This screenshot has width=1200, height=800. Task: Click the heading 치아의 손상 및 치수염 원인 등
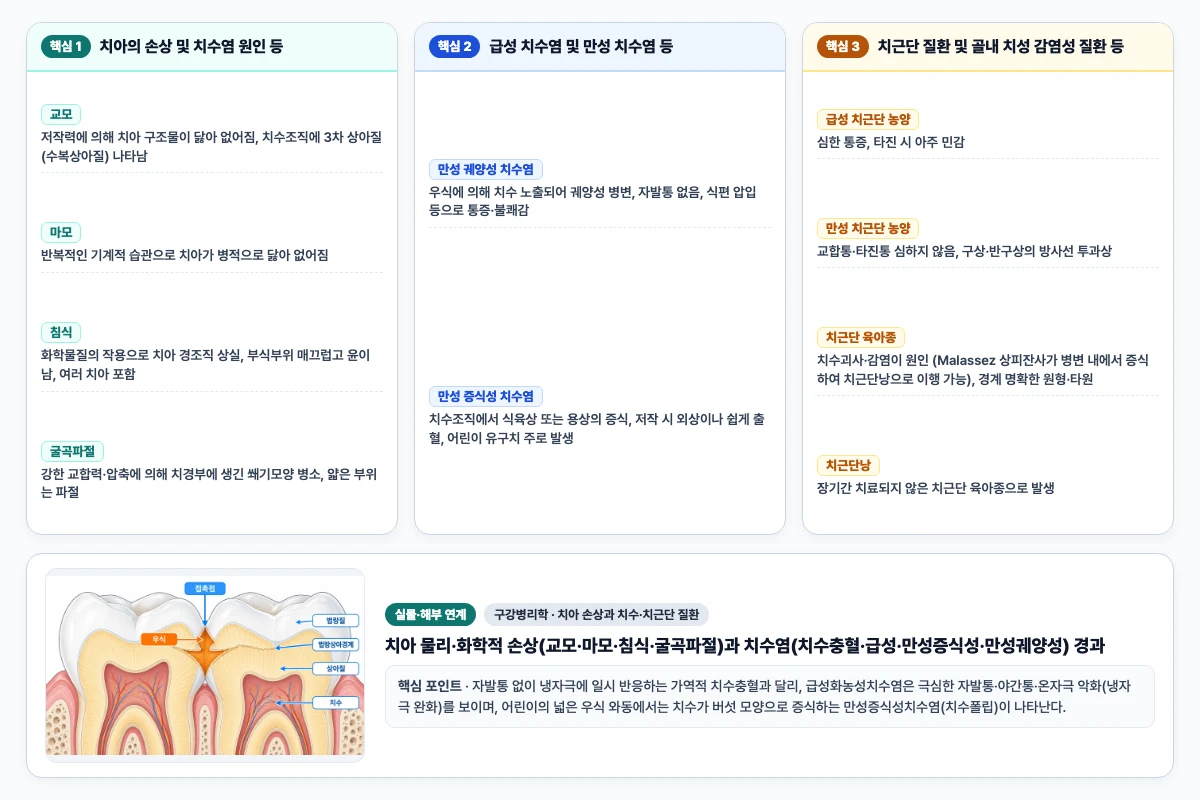coord(191,46)
